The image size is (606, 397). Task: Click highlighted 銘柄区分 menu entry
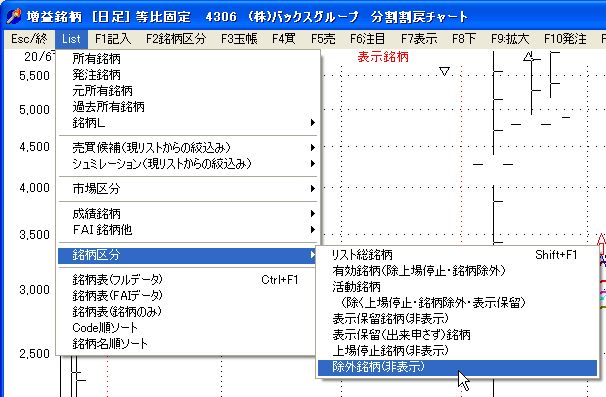pyautogui.click(x=187, y=255)
